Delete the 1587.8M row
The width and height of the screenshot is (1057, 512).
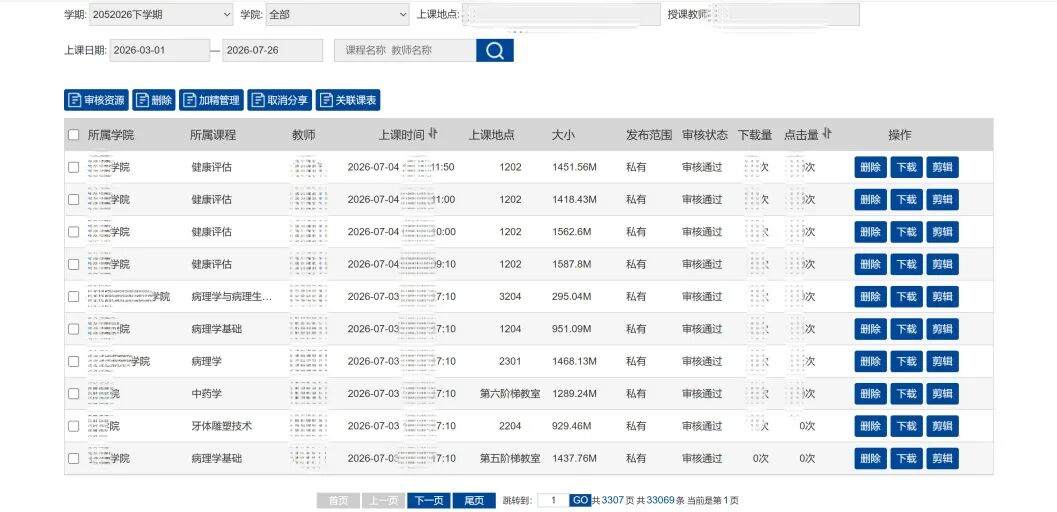click(870, 264)
